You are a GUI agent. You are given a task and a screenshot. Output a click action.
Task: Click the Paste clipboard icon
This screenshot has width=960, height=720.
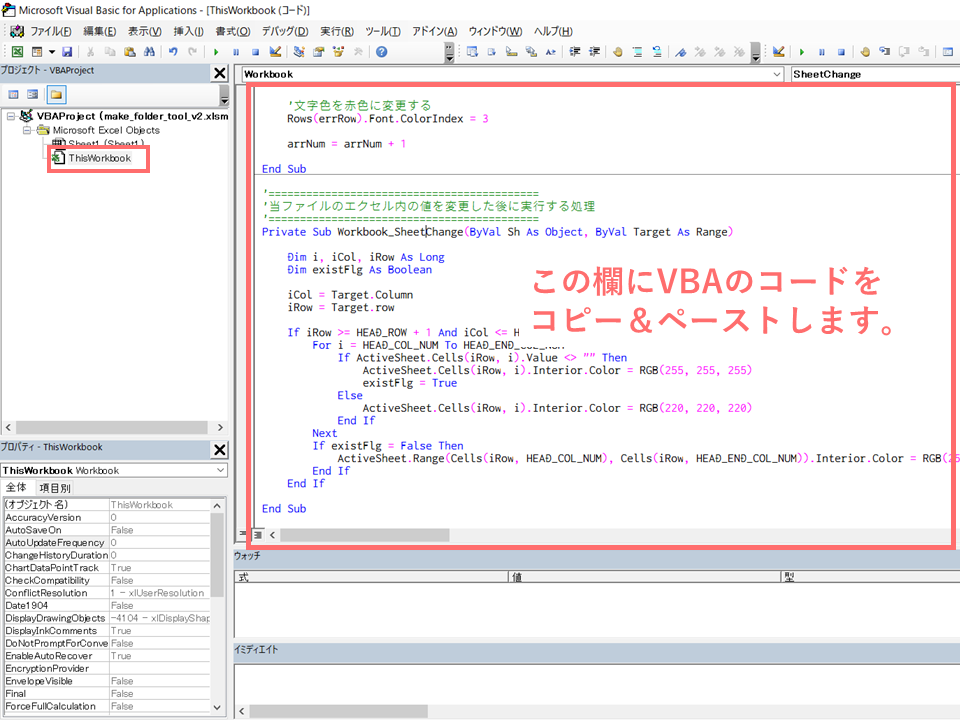[130, 52]
